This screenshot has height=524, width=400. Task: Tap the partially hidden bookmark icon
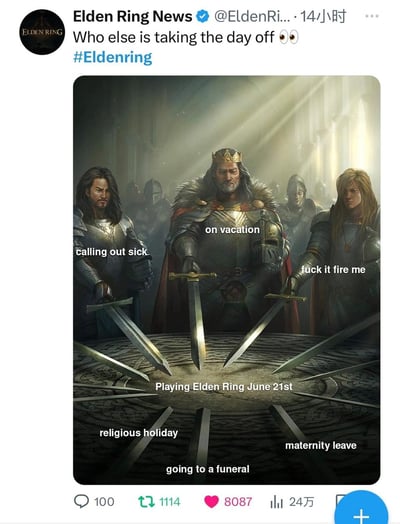pos(339,501)
